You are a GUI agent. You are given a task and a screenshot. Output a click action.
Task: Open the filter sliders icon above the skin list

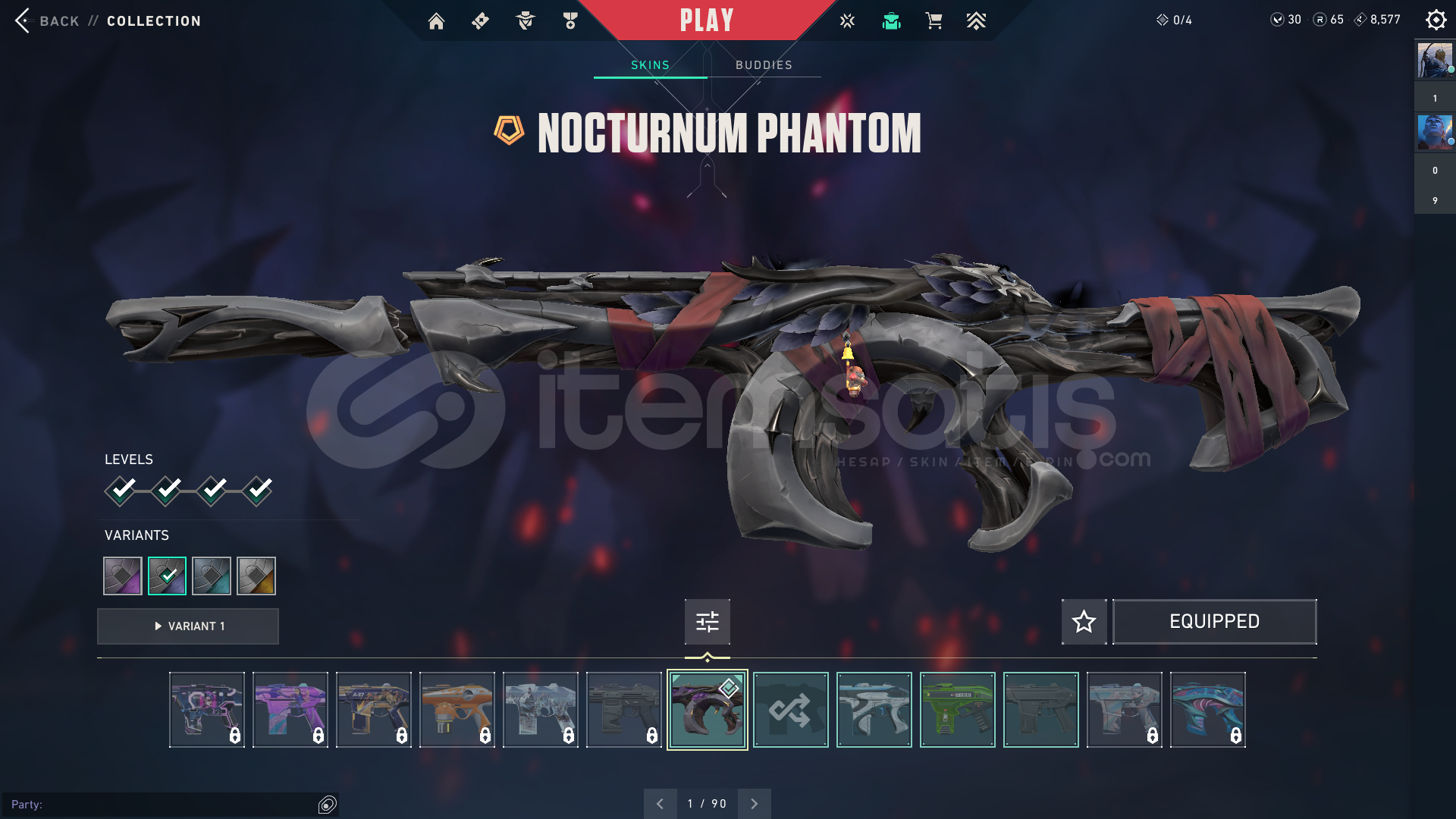click(x=707, y=622)
